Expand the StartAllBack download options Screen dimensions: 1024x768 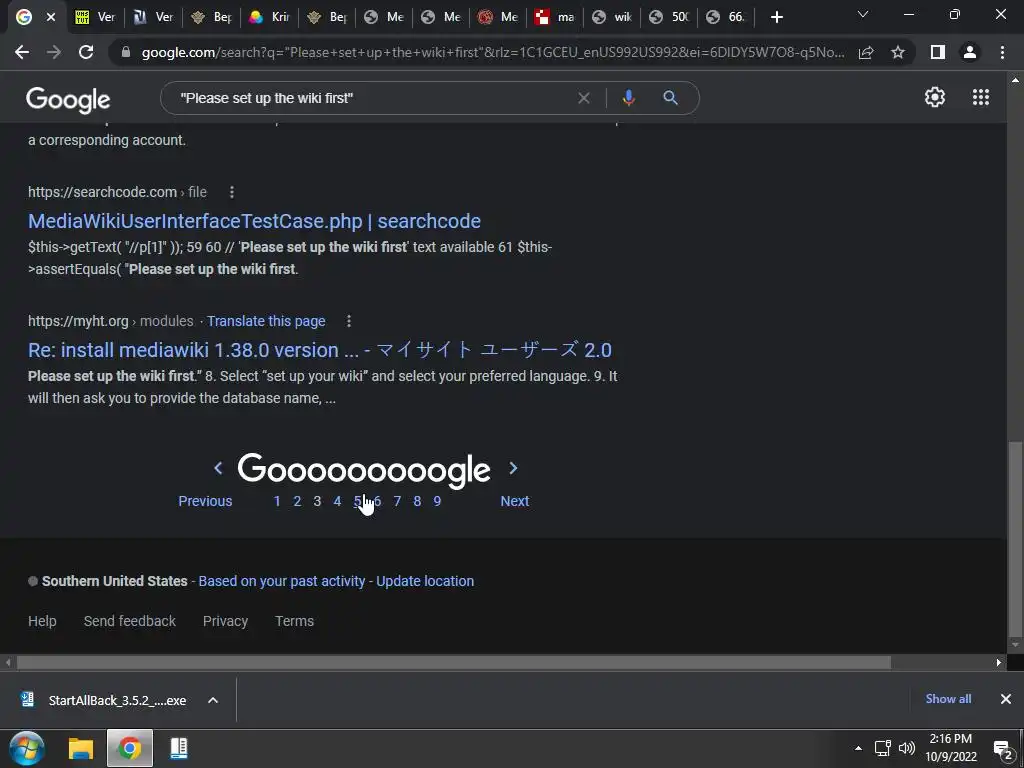[213, 700]
